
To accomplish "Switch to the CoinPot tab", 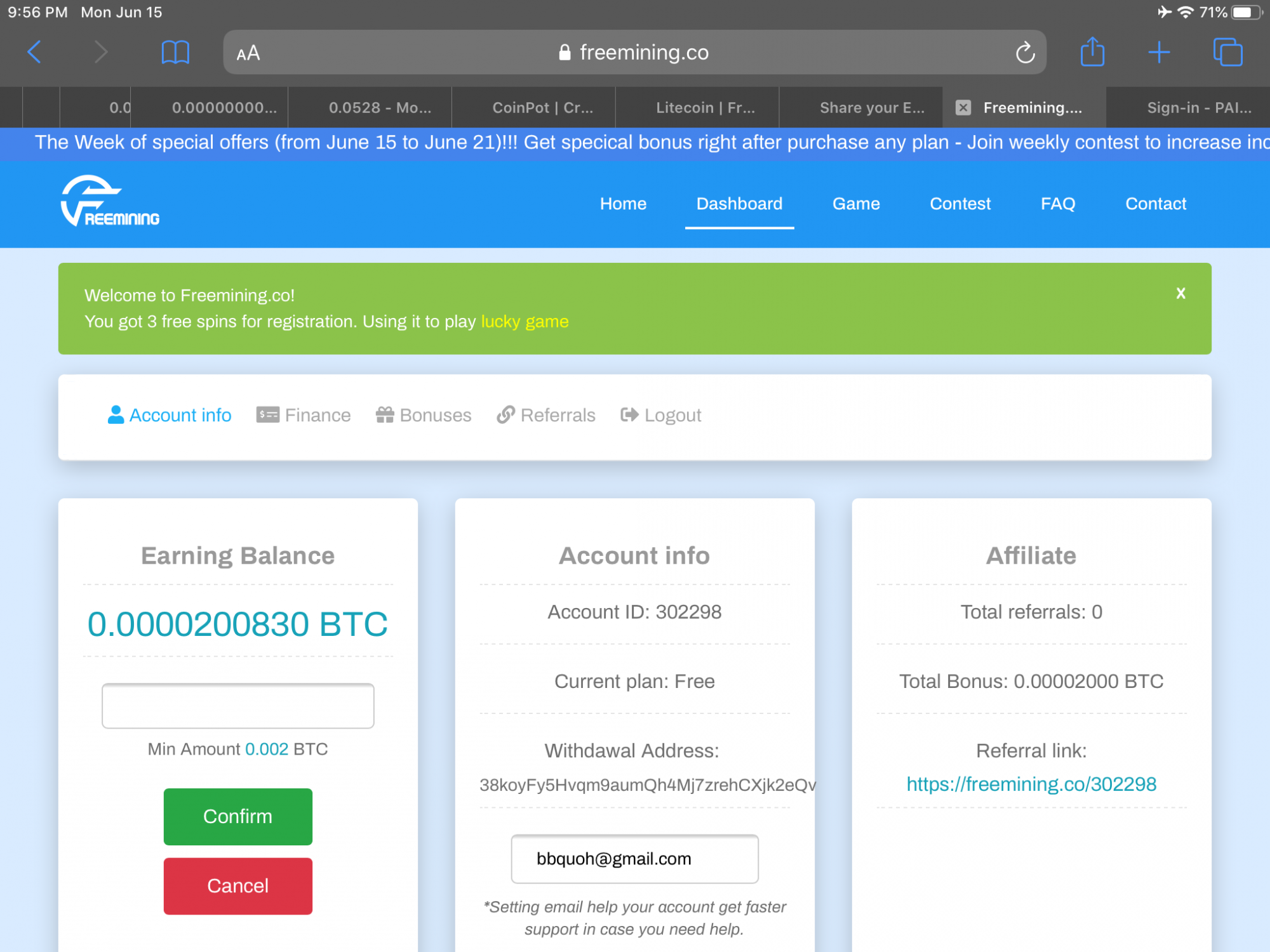I will pyautogui.click(x=533, y=108).
